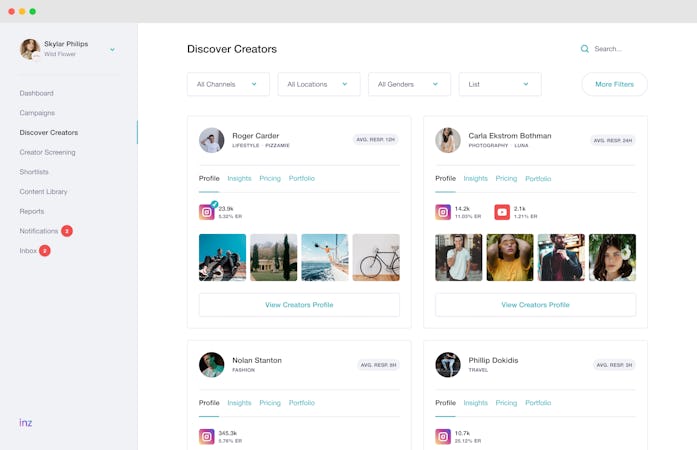Viewport: 697px width, 450px height.
Task: Open the All Locations dropdown
Action: pyautogui.click(x=319, y=84)
